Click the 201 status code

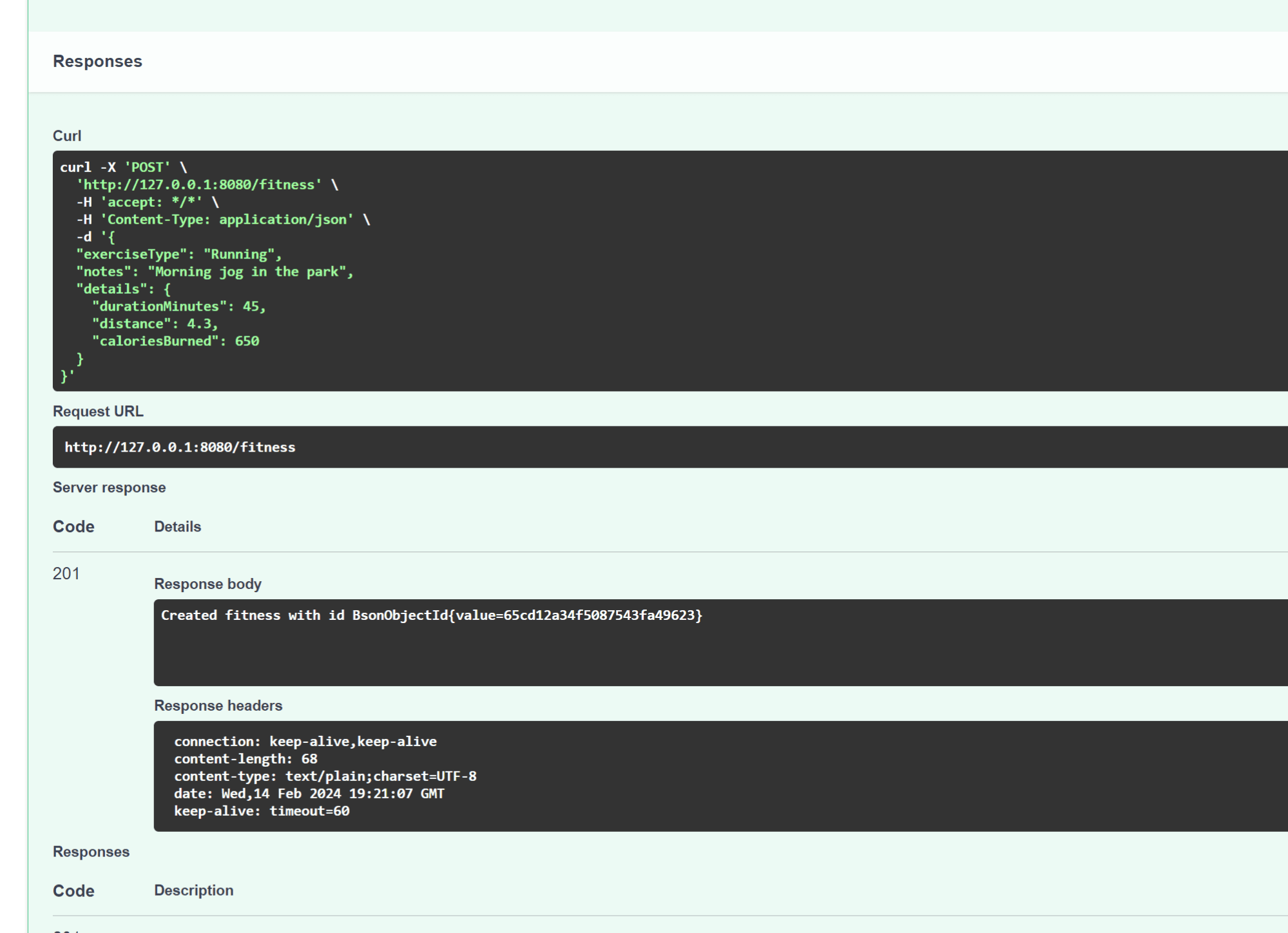point(66,574)
